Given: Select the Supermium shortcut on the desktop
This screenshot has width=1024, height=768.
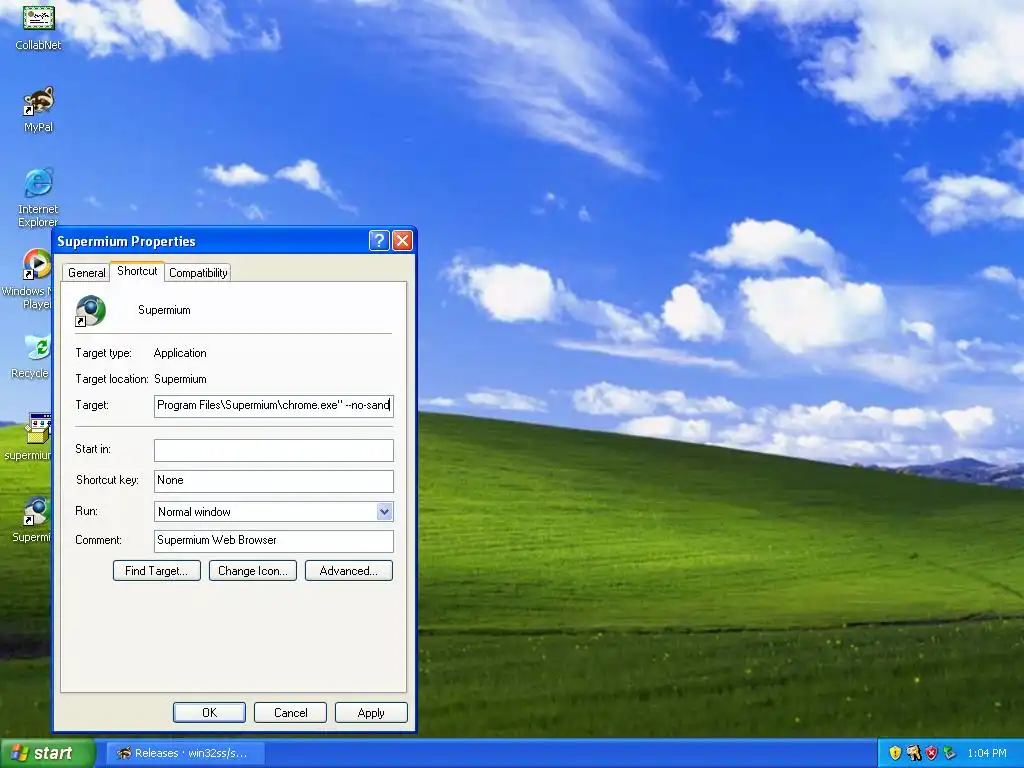Looking at the screenshot, I should [x=31, y=519].
